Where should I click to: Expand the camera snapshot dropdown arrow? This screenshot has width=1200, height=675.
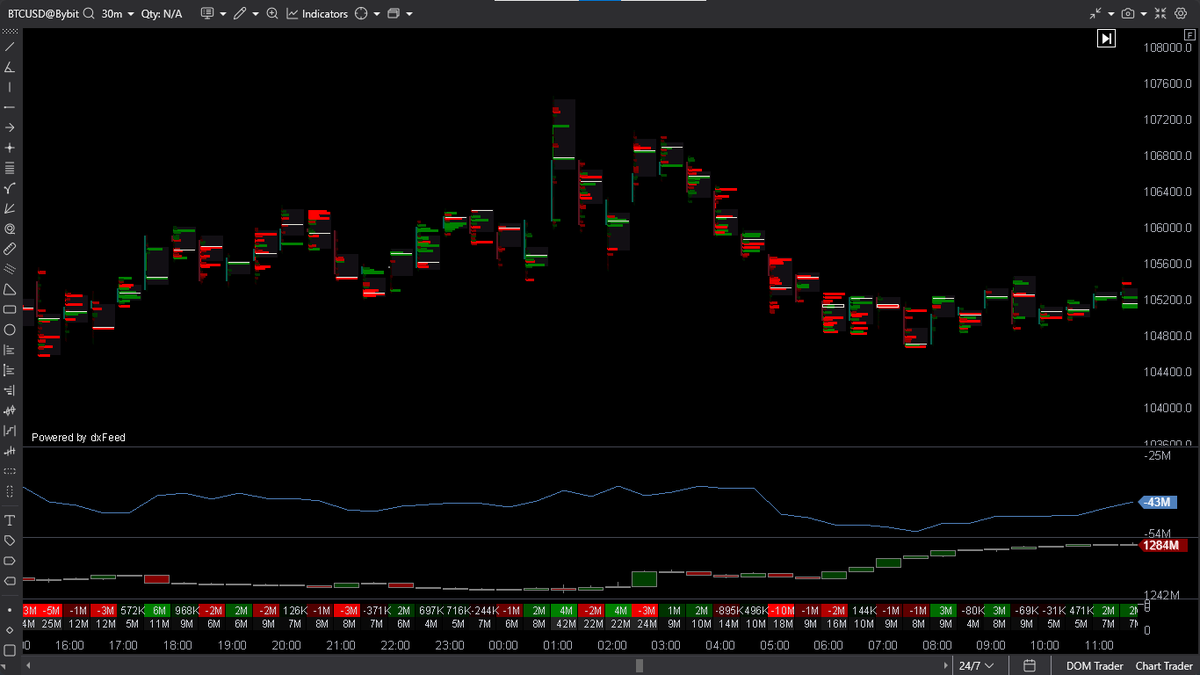coord(1144,15)
